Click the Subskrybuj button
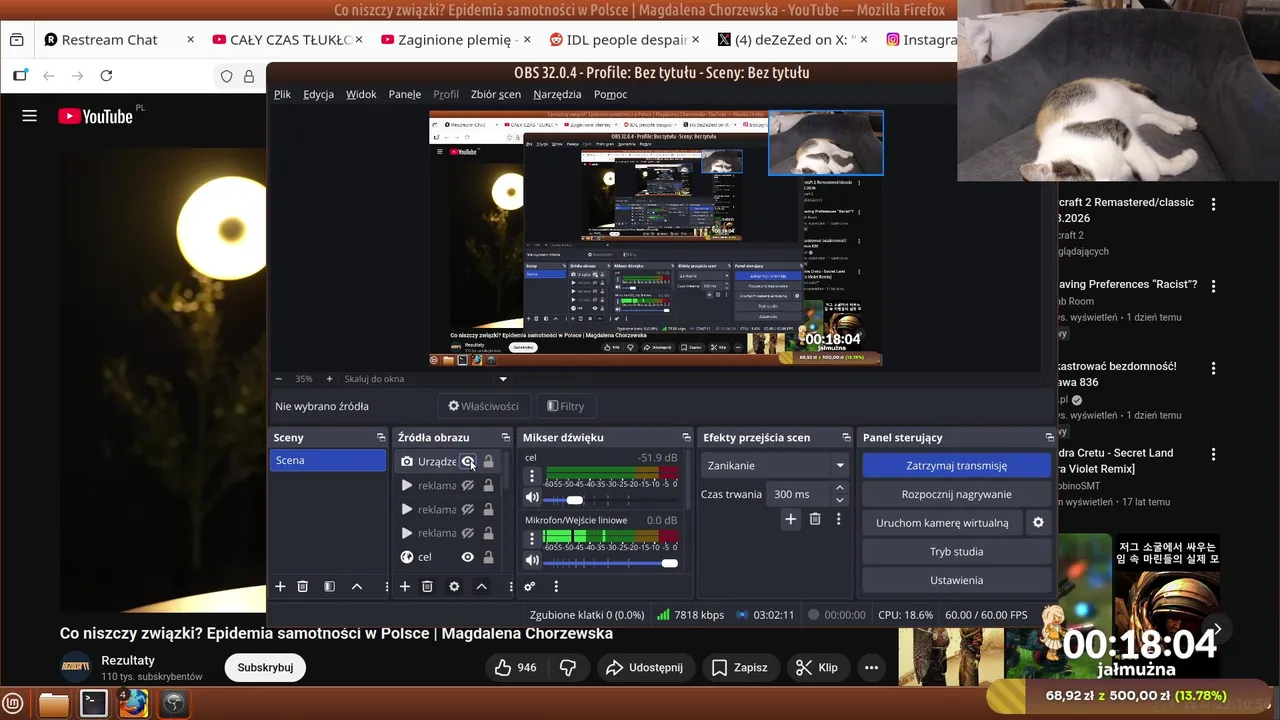 (x=265, y=667)
